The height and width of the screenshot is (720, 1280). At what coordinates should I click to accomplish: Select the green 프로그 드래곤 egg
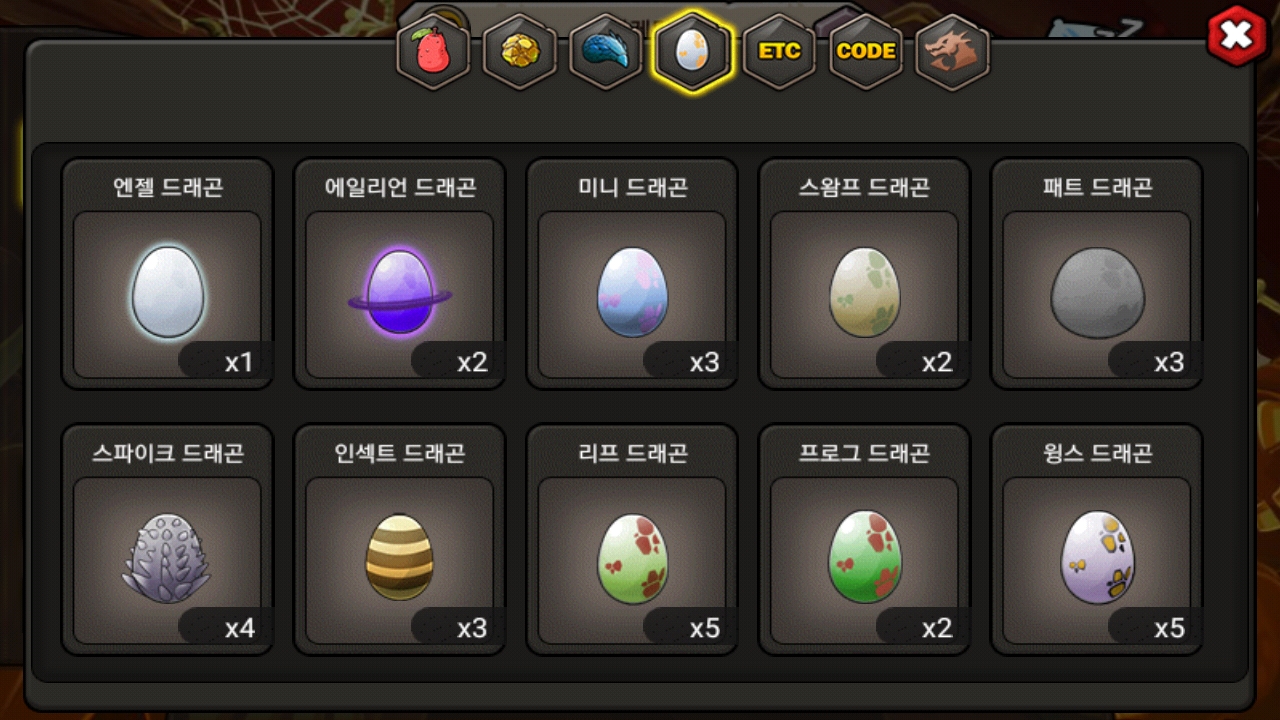864,558
